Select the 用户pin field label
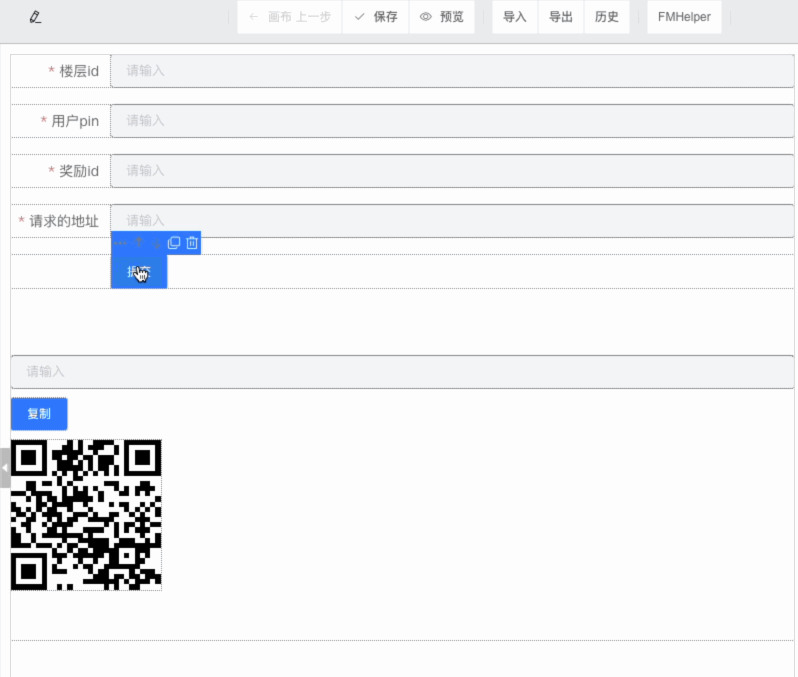 coord(75,121)
